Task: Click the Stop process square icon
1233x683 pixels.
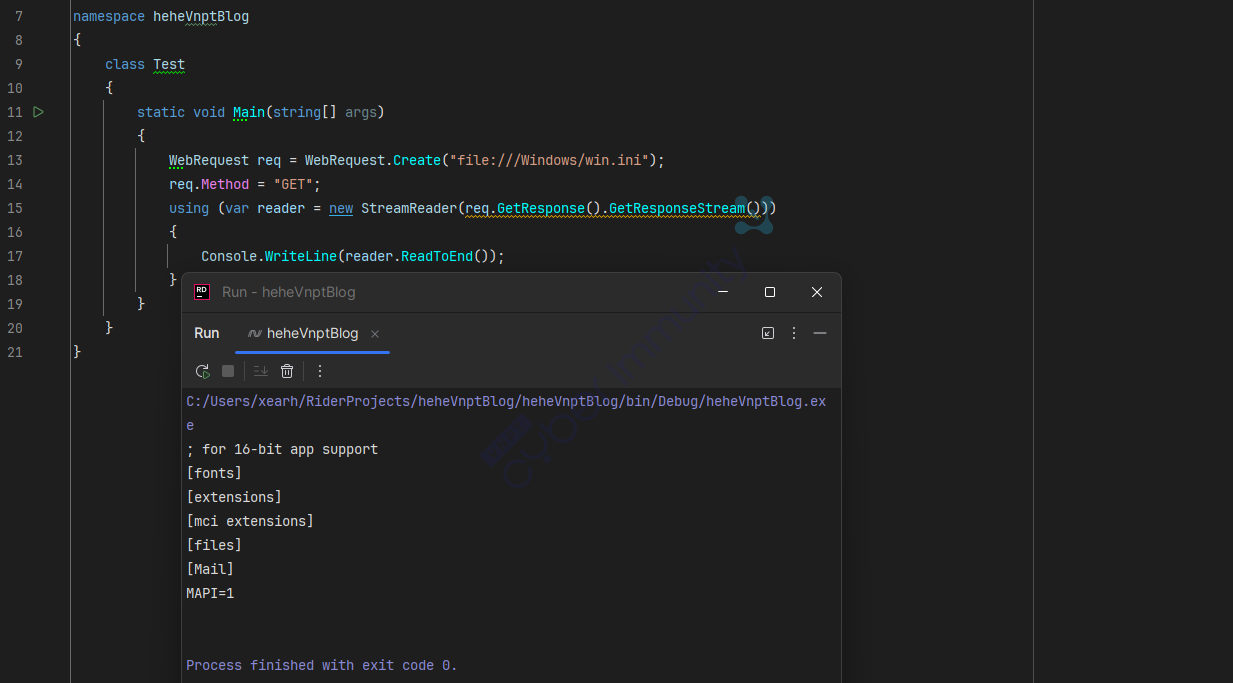Action: (228, 371)
